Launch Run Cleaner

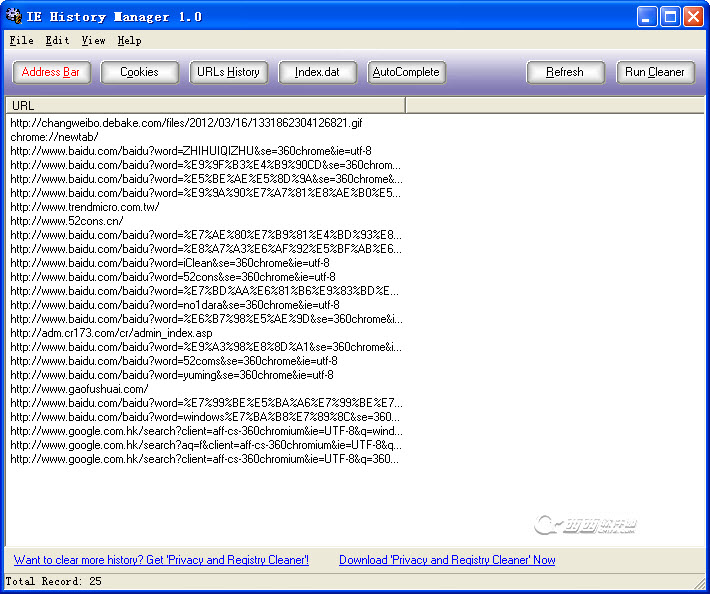tap(655, 72)
